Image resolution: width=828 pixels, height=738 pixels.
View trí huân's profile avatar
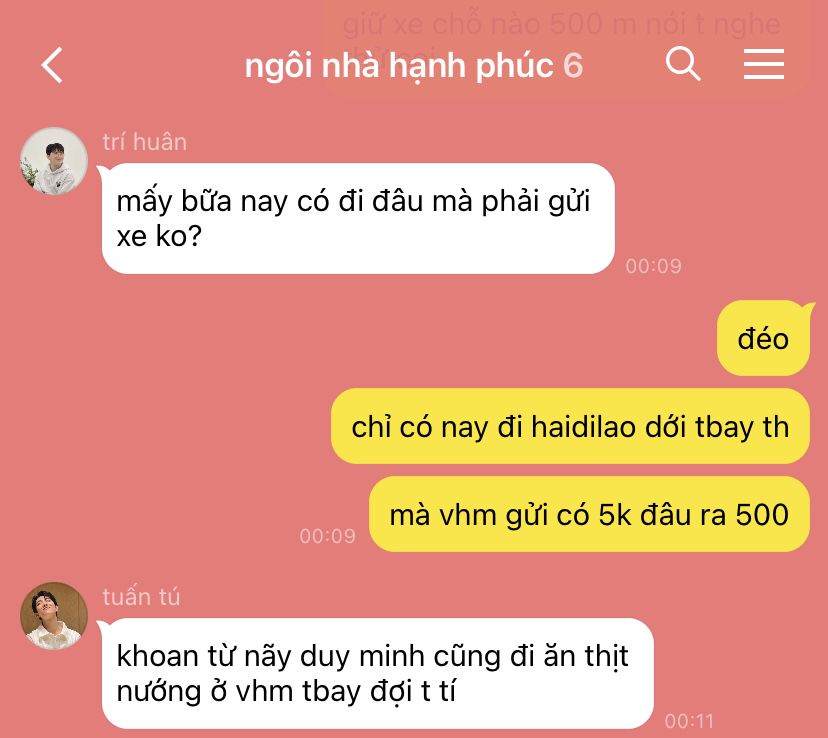click(54, 161)
